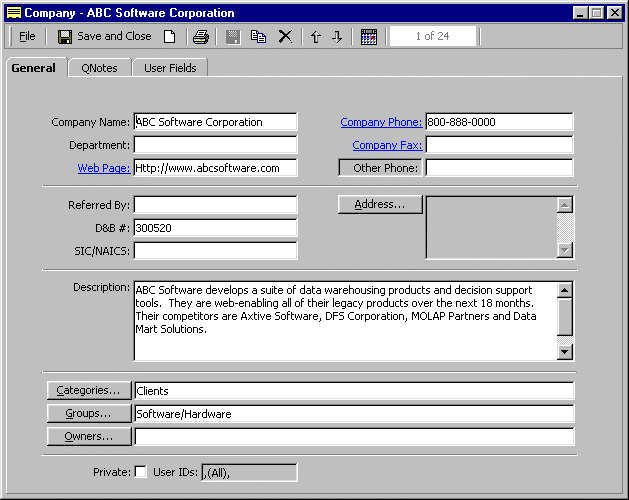Click the window icon in the title bar
This screenshot has width=629, height=500.
click(x=14, y=13)
